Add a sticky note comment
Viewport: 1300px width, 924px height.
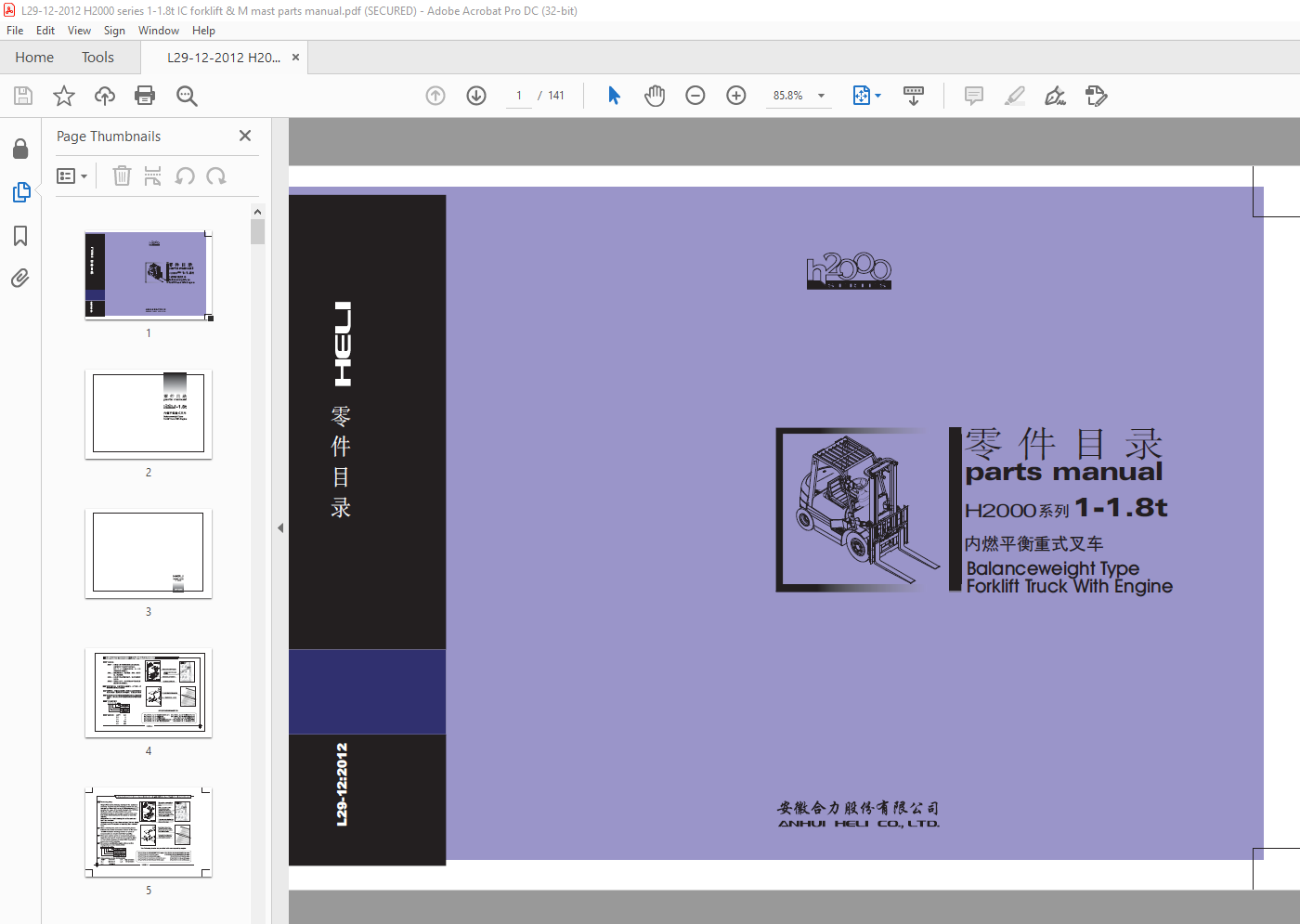[974, 96]
